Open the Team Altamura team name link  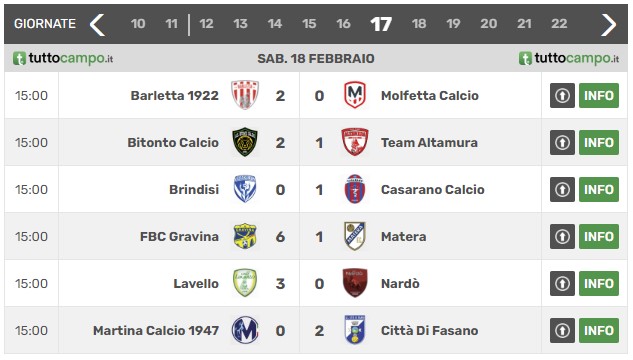point(429,142)
